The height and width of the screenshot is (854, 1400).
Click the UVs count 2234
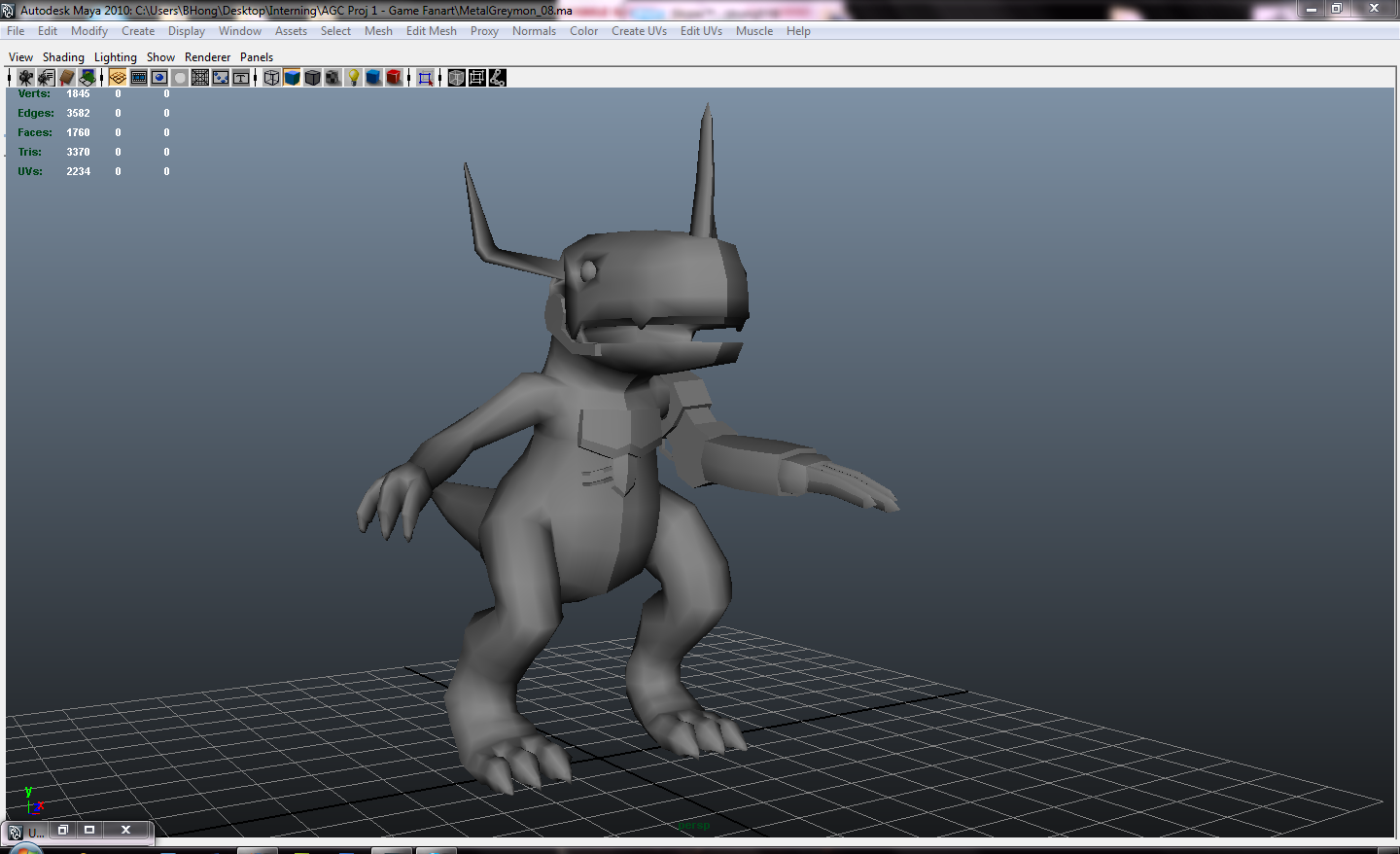pyautogui.click(x=78, y=171)
